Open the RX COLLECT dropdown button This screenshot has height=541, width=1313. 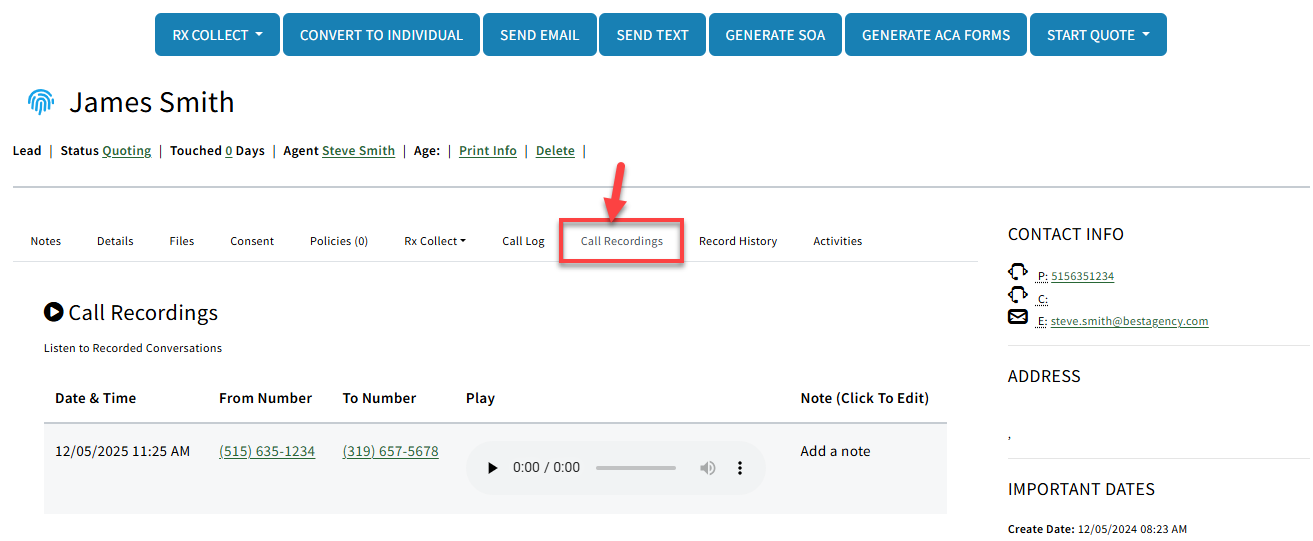pyautogui.click(x=218, y=35)
